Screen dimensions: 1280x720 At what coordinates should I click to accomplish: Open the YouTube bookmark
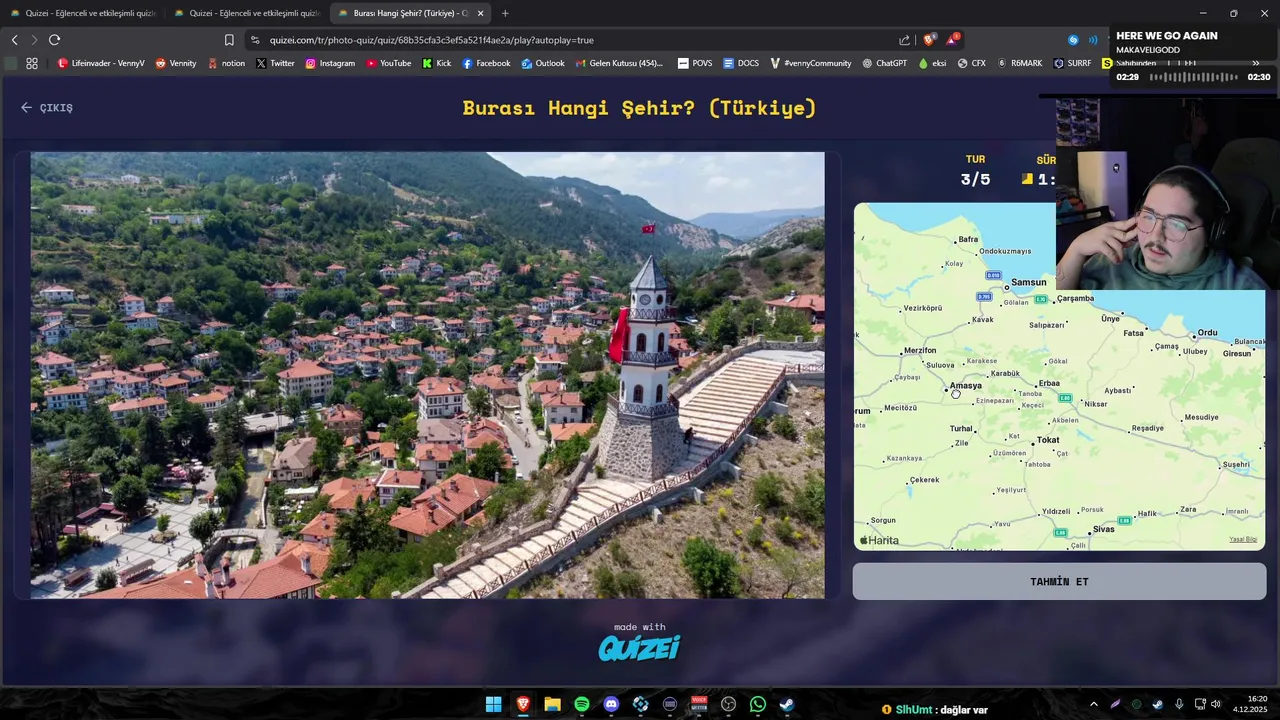pos(388,63)
